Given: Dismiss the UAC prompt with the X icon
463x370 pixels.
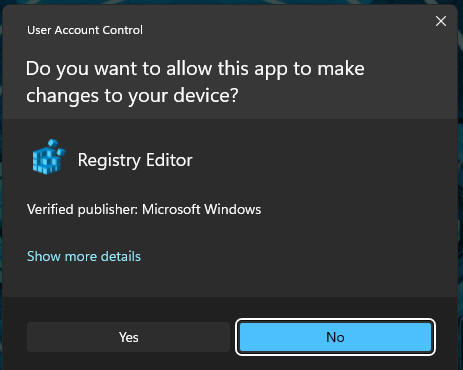Looking at the screenshot, I should point(441,21).
